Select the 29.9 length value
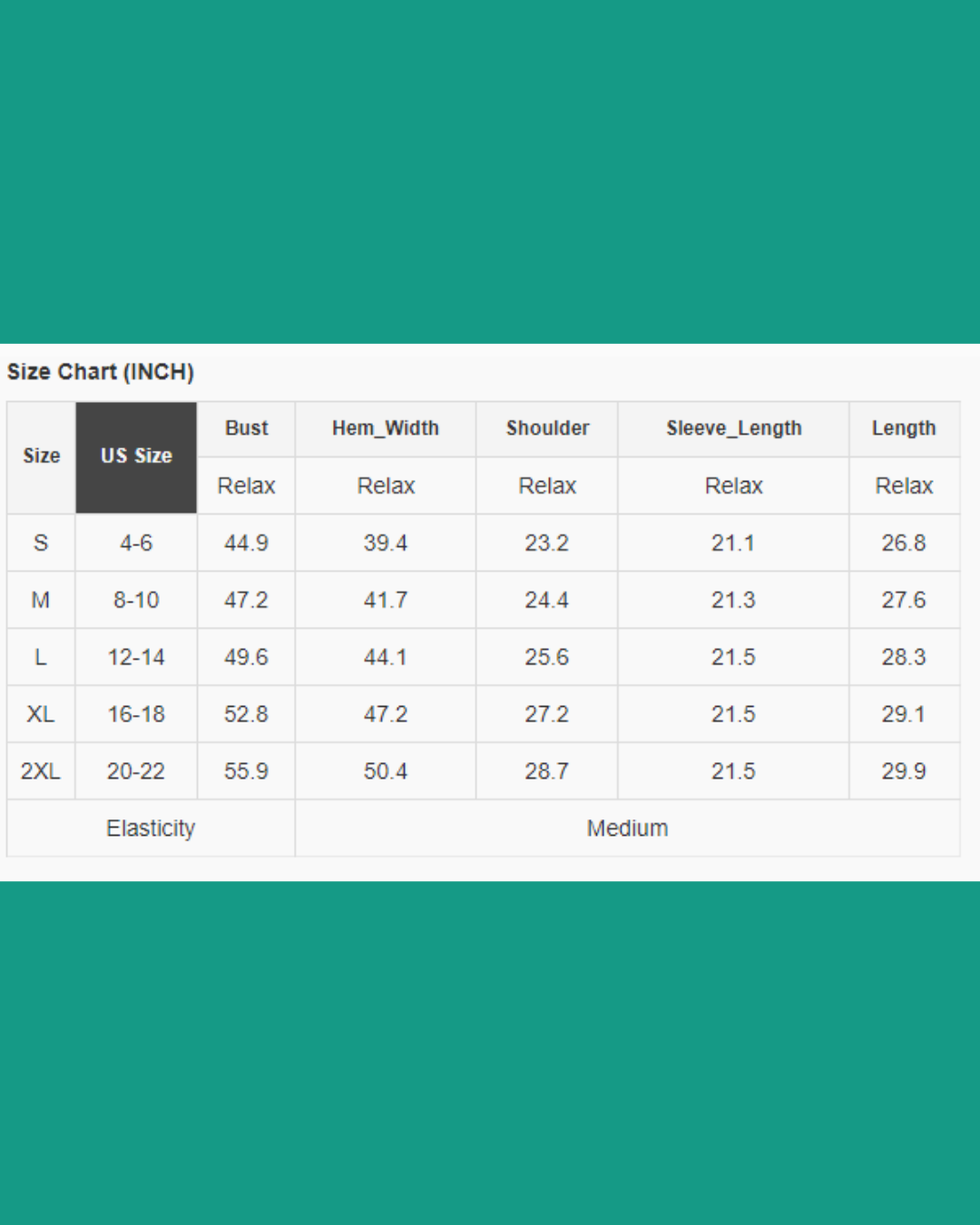Viewport: 980px width, 1225px height. tap(904, 771)
